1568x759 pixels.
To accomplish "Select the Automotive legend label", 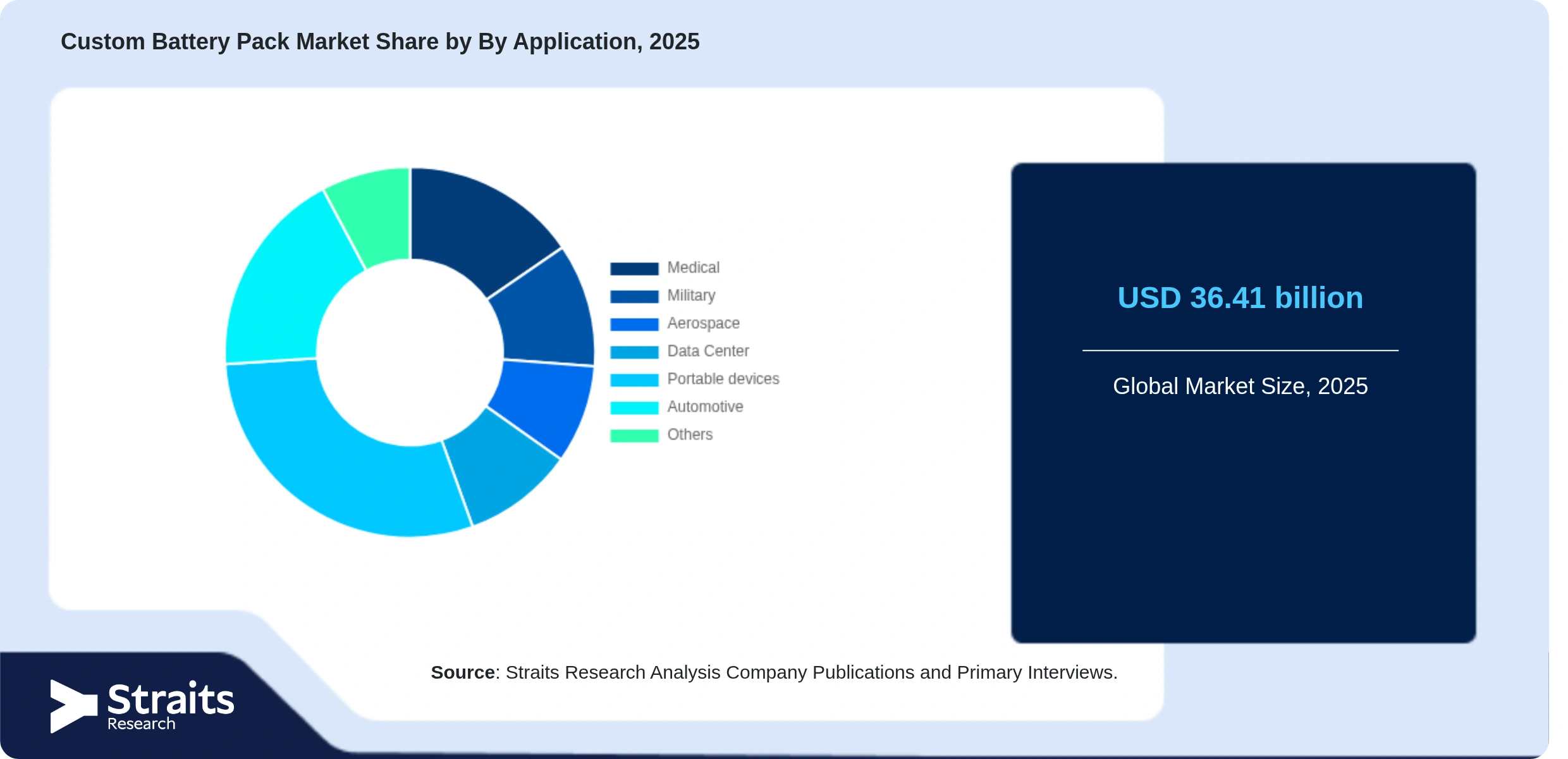I will pos(706,407).
